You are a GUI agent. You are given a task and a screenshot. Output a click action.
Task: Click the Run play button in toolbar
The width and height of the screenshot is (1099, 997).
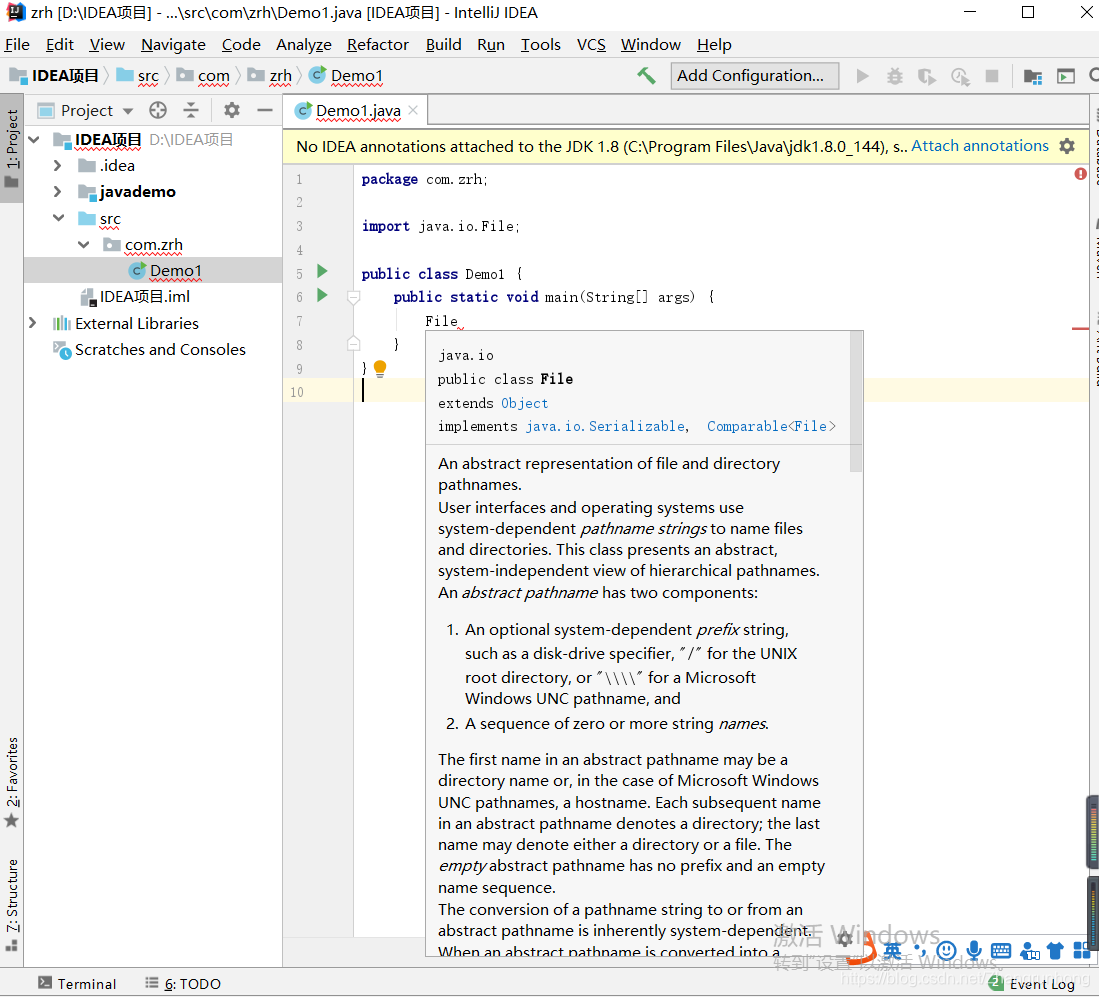point(862,76)
